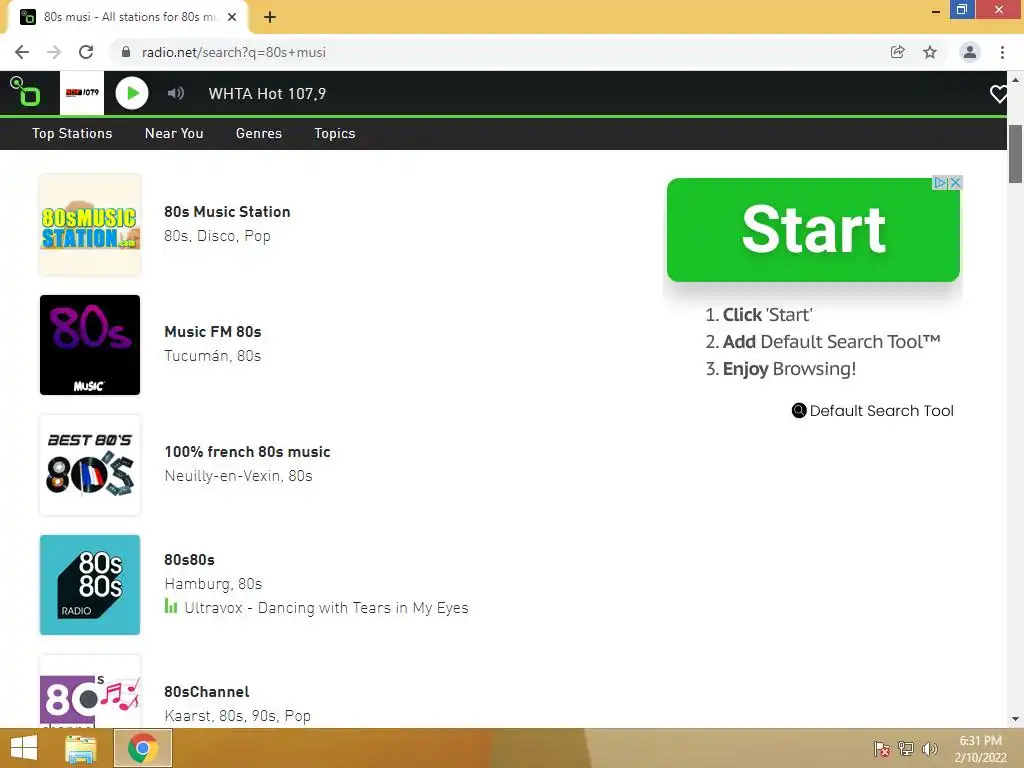
Task: Open the 80sChannel station link
Action: 207,692
